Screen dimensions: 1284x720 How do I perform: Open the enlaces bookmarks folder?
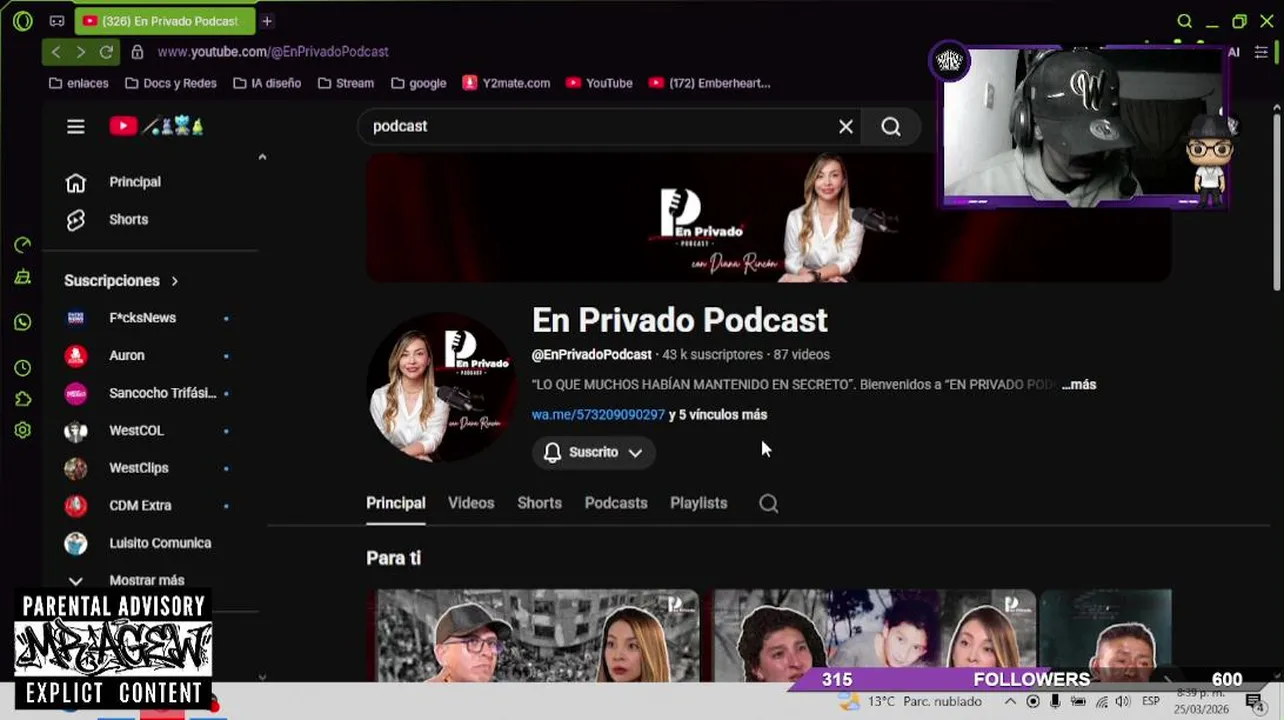(79, 83)
